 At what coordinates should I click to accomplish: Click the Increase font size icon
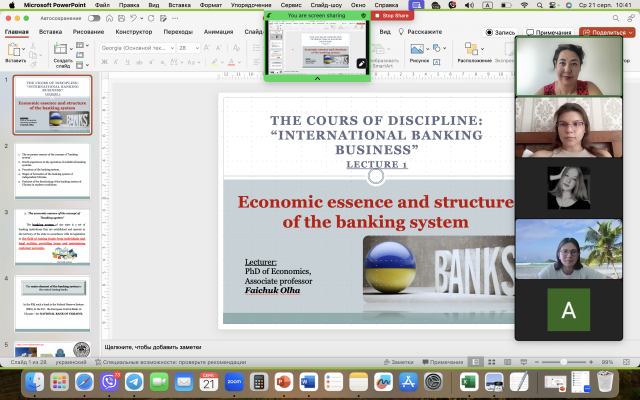(x=207, y=48)
